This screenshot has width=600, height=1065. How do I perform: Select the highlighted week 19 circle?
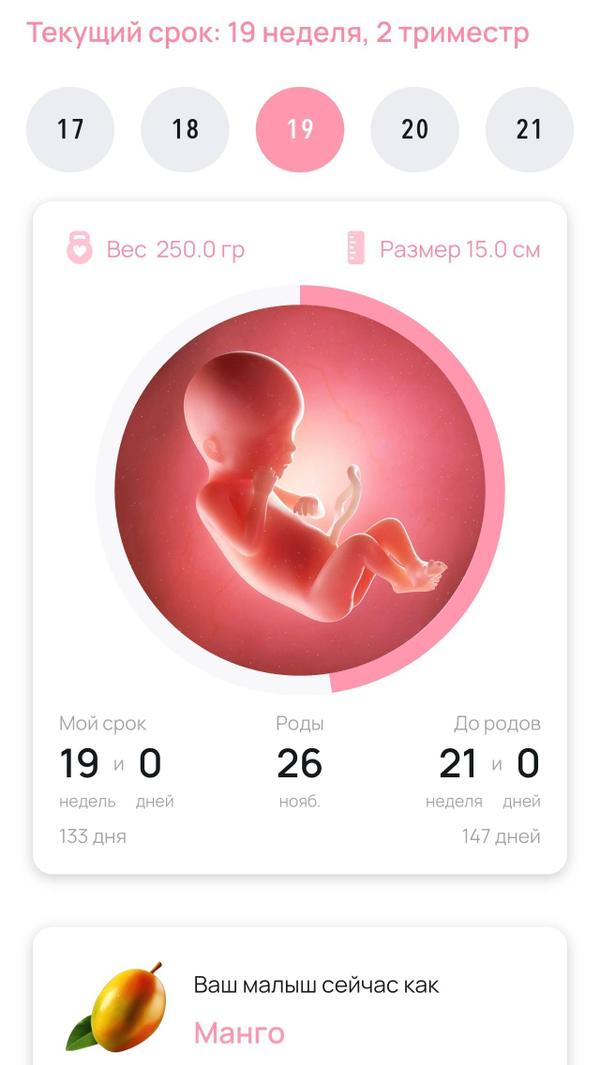click(x=300, y=129)
